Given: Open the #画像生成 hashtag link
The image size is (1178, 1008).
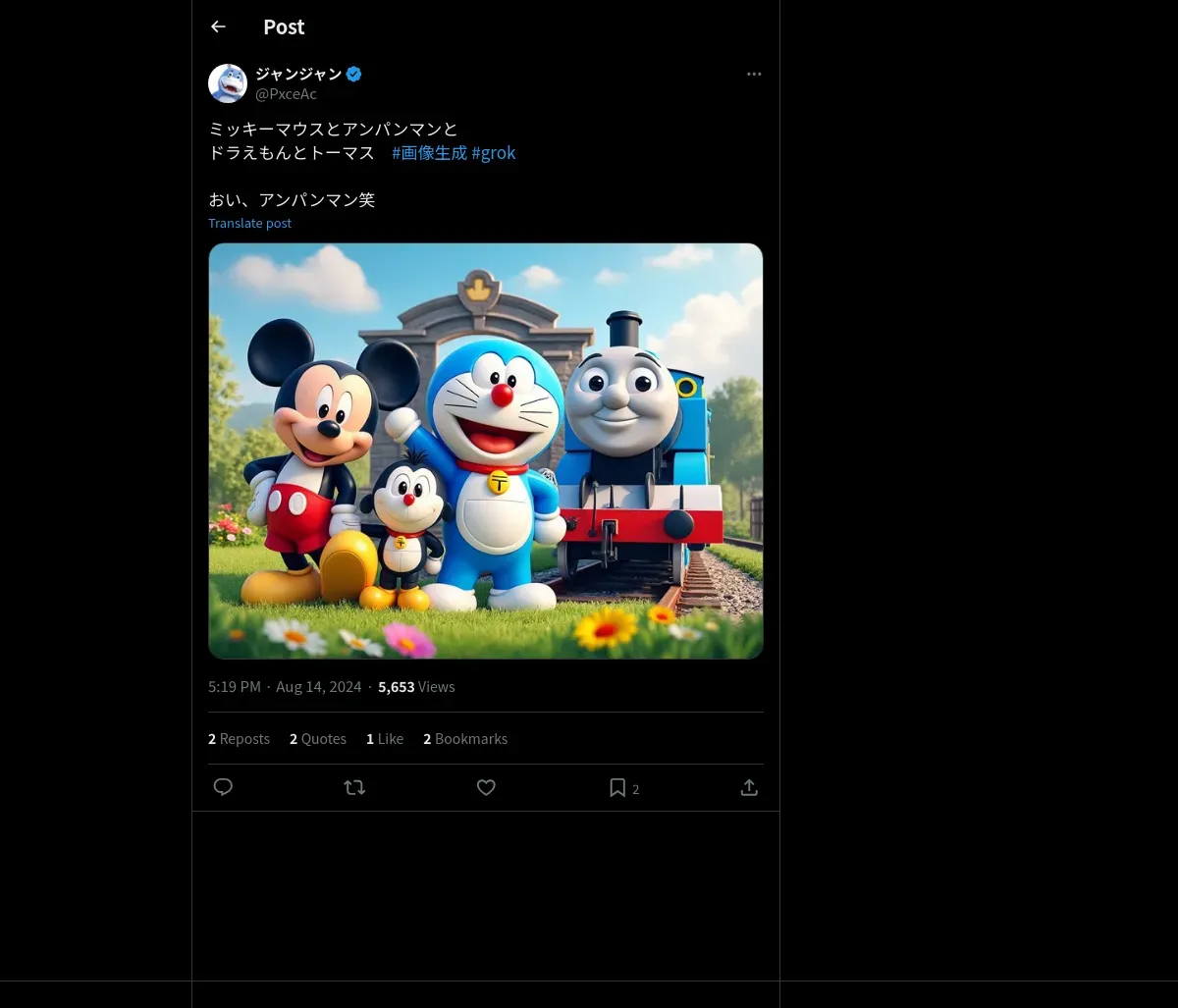Looking at the screenshot, I should click(x=429, y=153).
